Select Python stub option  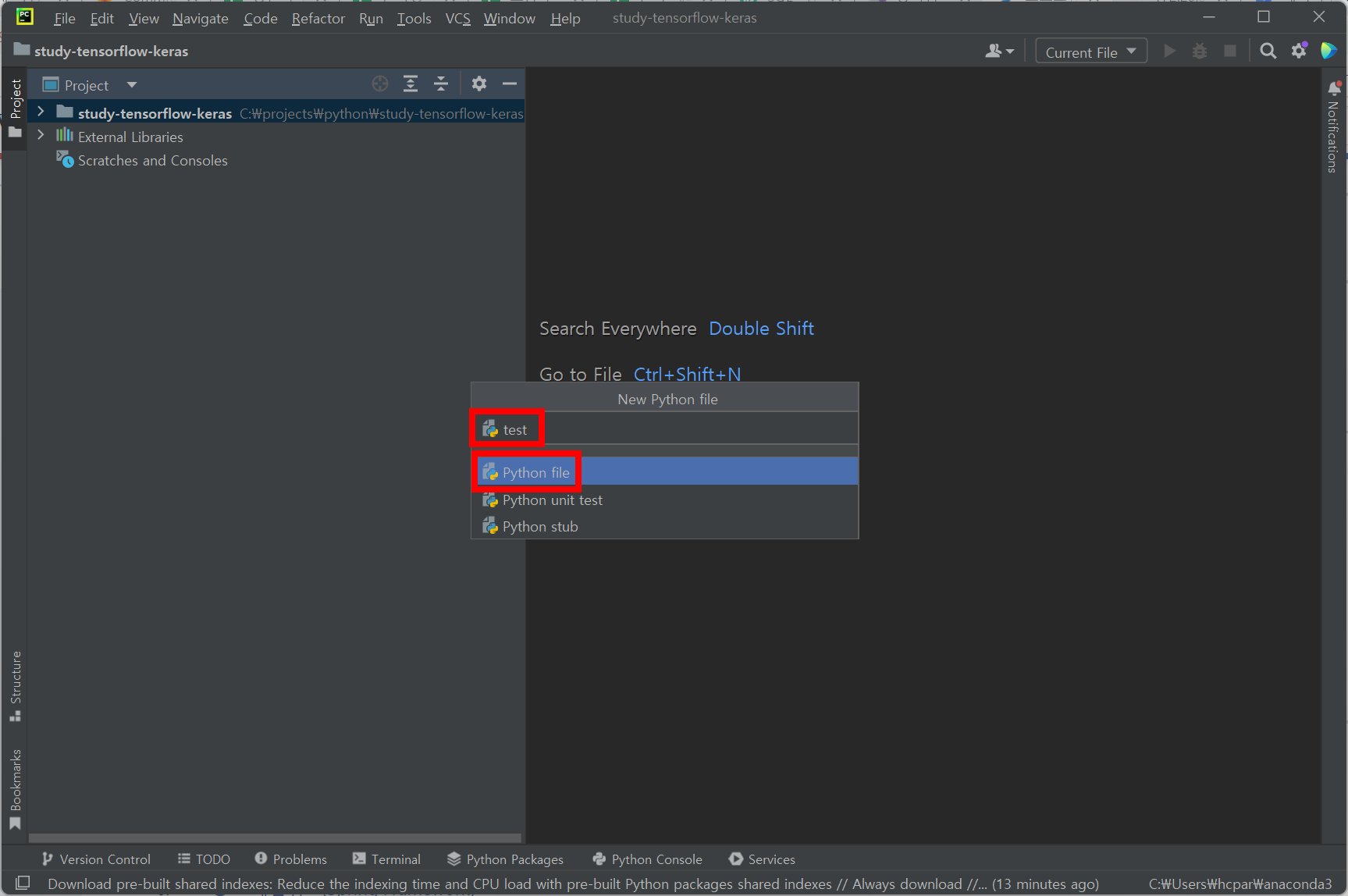pyautogui.click(x=664, y=526)
